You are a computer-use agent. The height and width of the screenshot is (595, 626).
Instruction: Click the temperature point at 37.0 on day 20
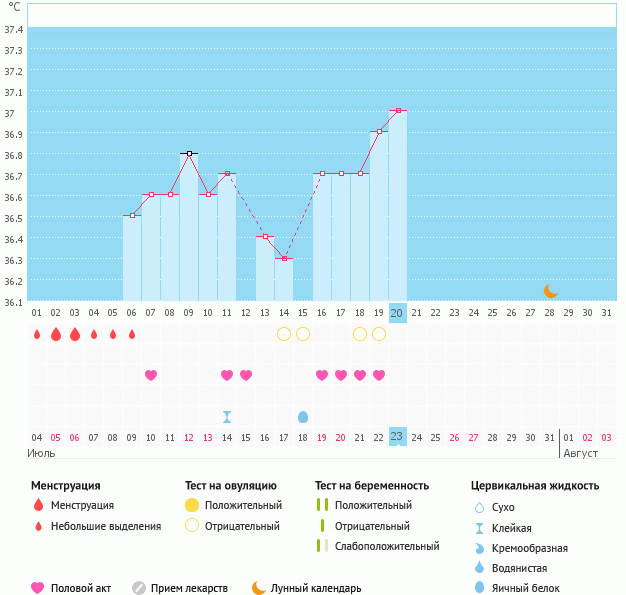tap(398, 111)
